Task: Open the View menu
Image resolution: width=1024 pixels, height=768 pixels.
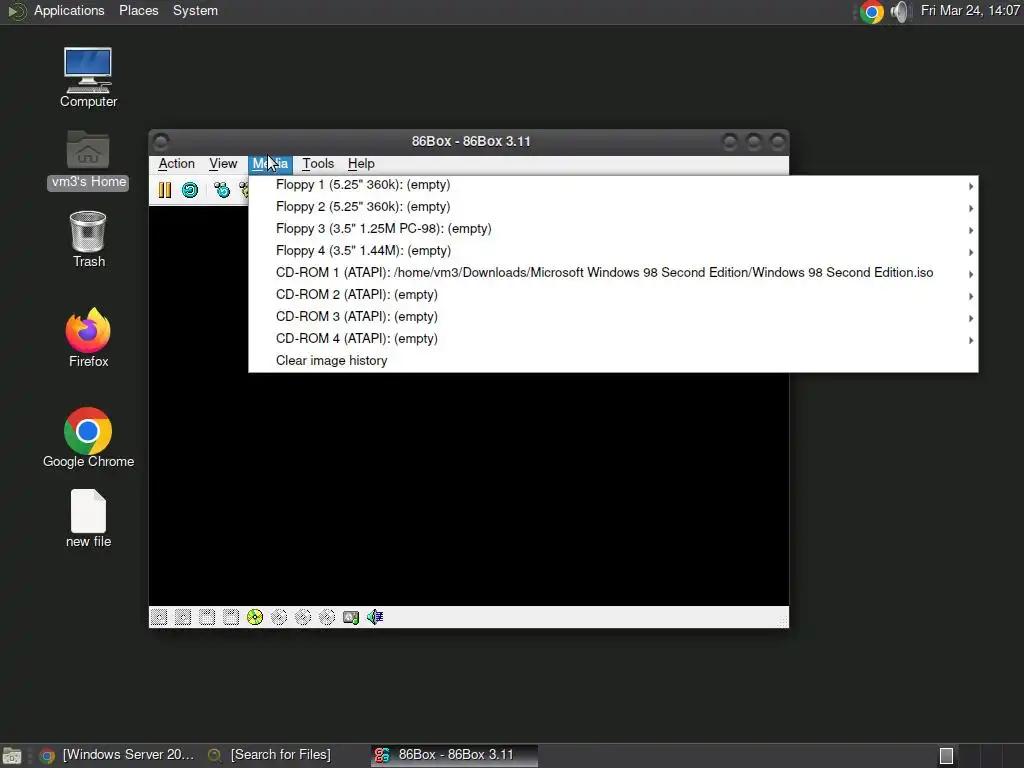Action: [223, 164]
